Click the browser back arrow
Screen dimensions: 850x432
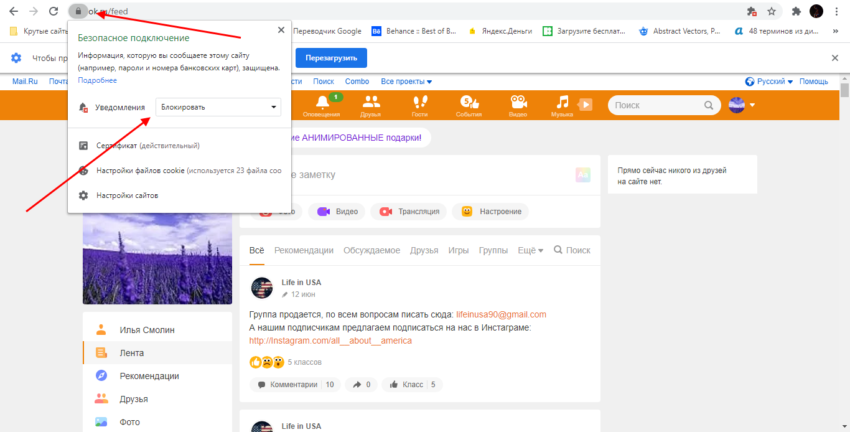14,11
